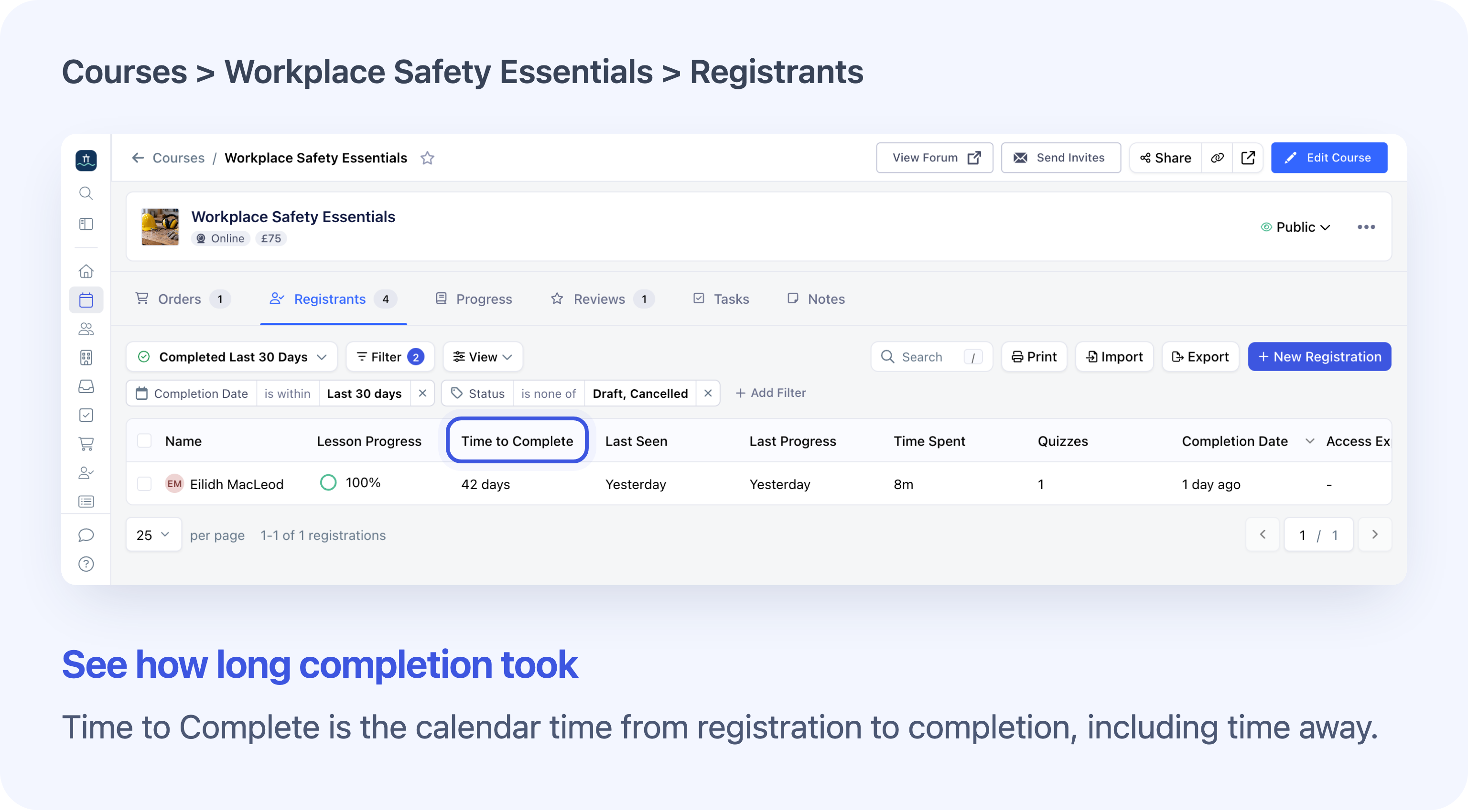This screenshot has height=812, width=1468.
Task: Click the Share button
Action: [1166, 158]
